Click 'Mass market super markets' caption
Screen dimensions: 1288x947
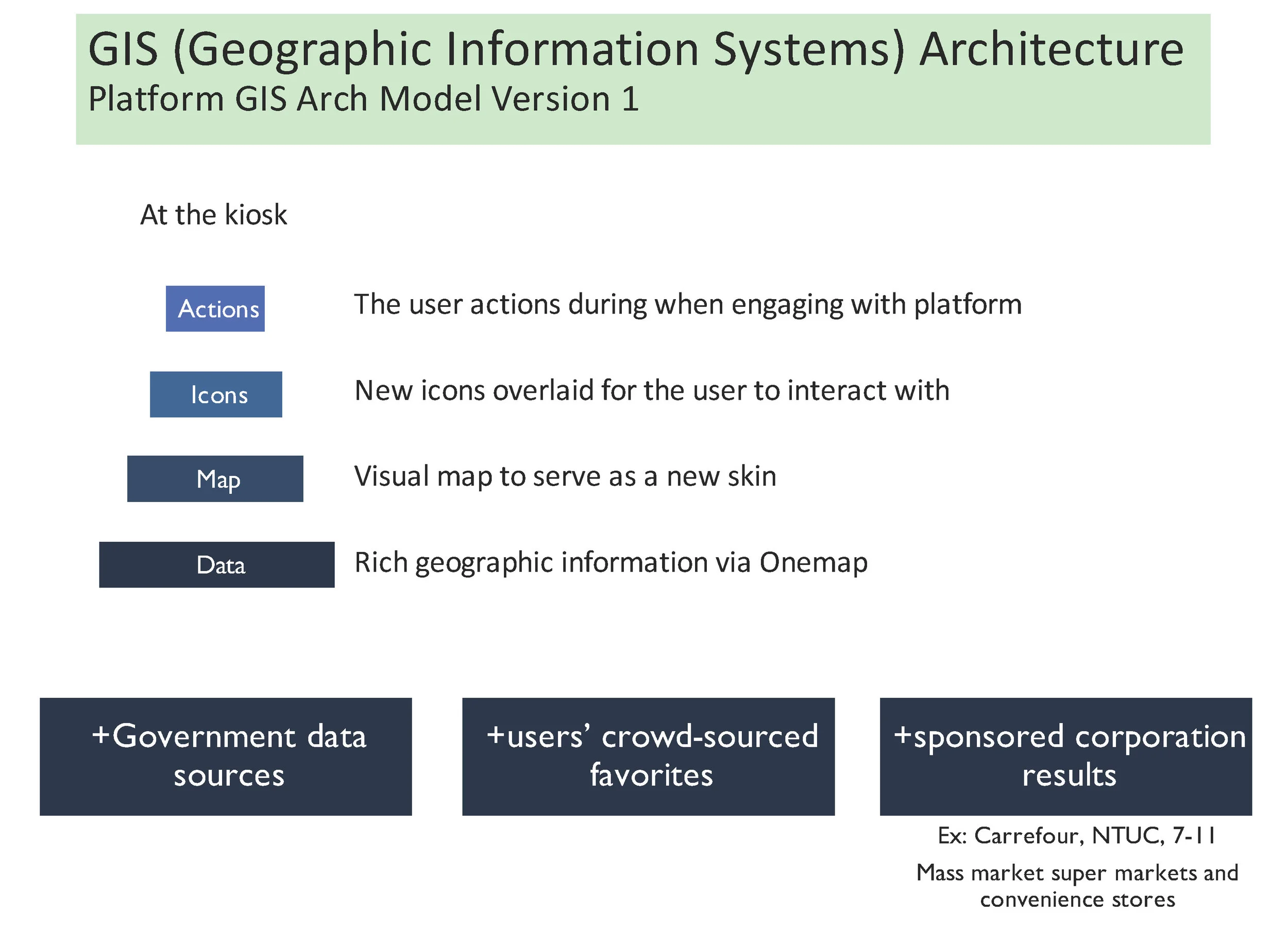(x=1076, y=873)
